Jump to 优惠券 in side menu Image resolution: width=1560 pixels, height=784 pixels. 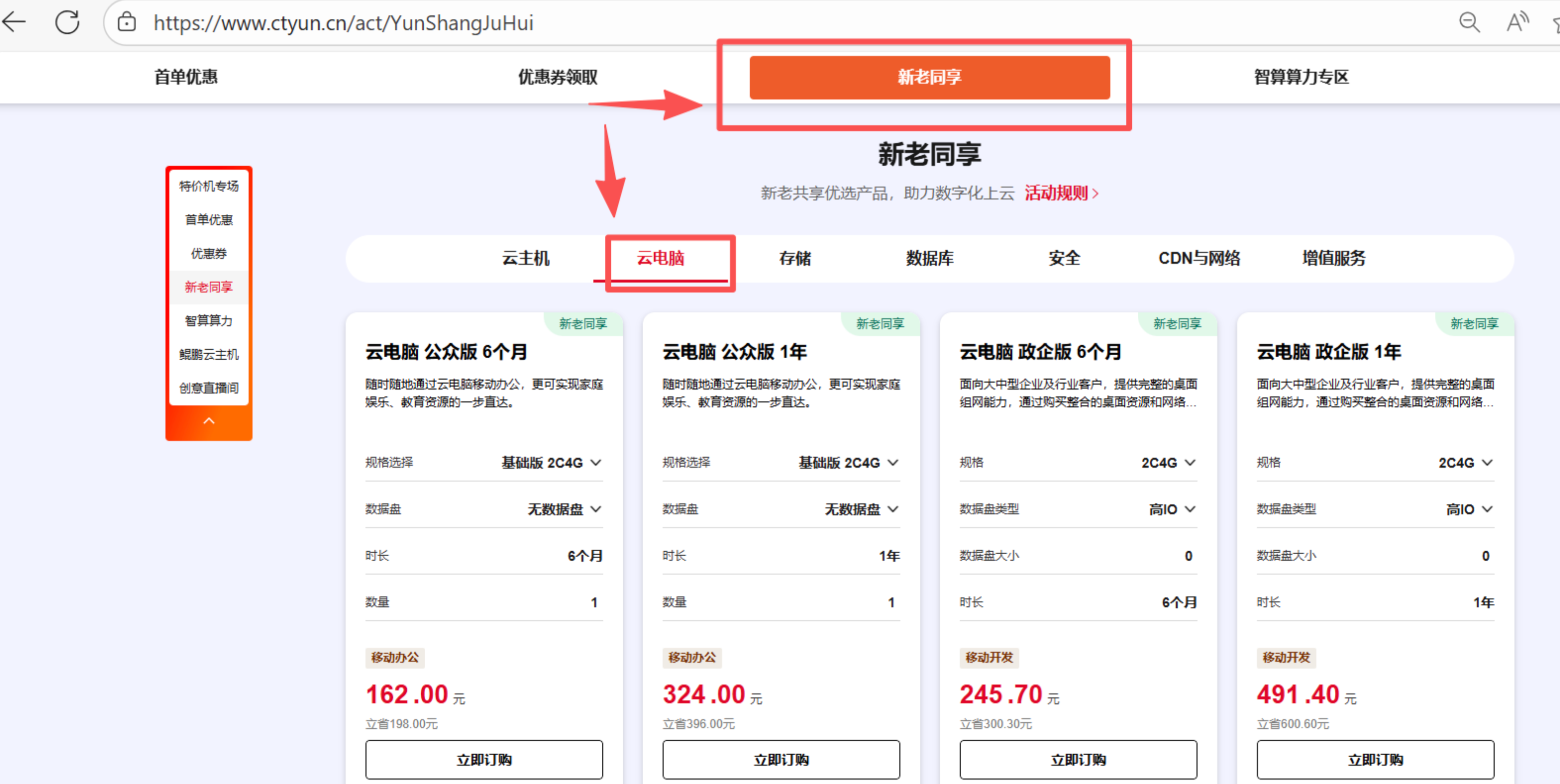point(209,254)
